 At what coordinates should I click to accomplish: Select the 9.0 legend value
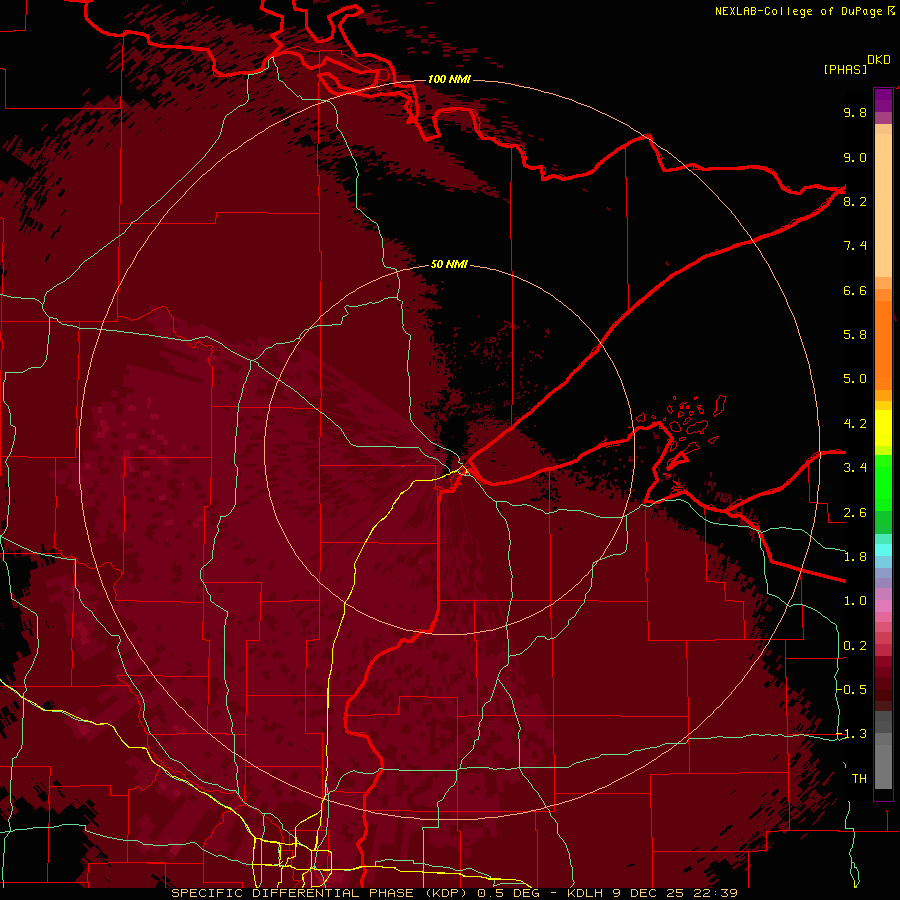click(855, 157)
